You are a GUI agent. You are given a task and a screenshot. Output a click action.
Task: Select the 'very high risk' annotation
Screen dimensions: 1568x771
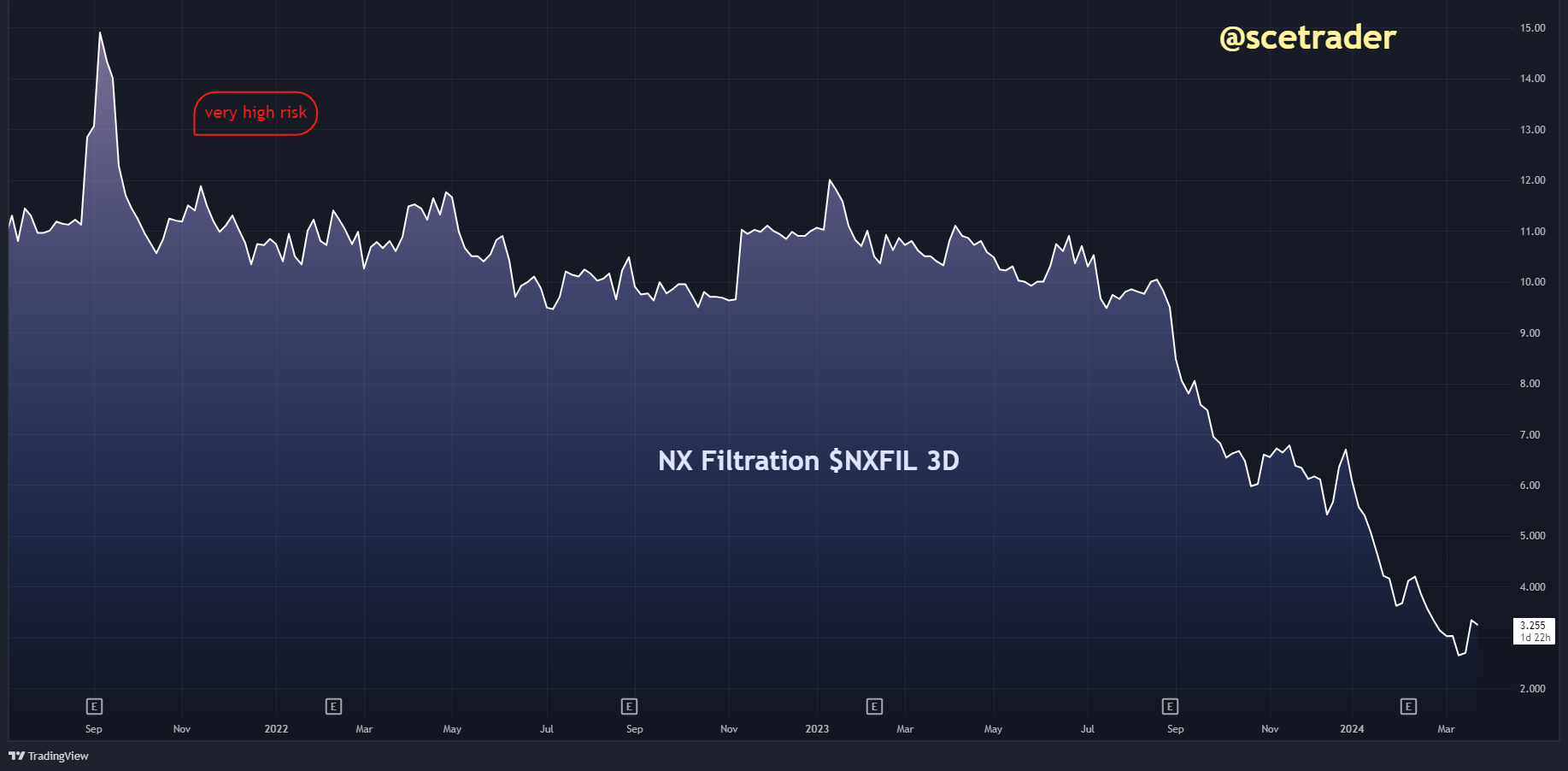tap(255, 113)
